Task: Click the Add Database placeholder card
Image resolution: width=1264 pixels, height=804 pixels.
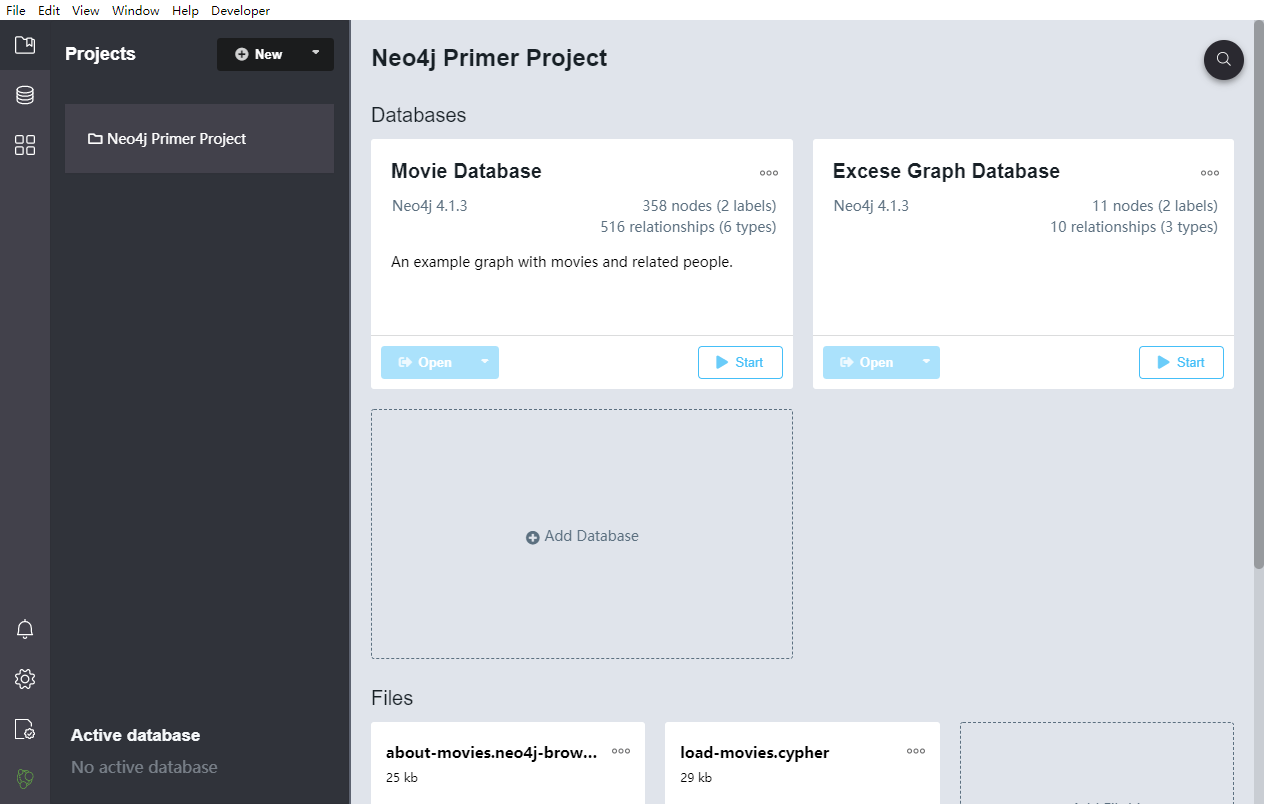Action: pyautogui.click(x=582, y=535)
